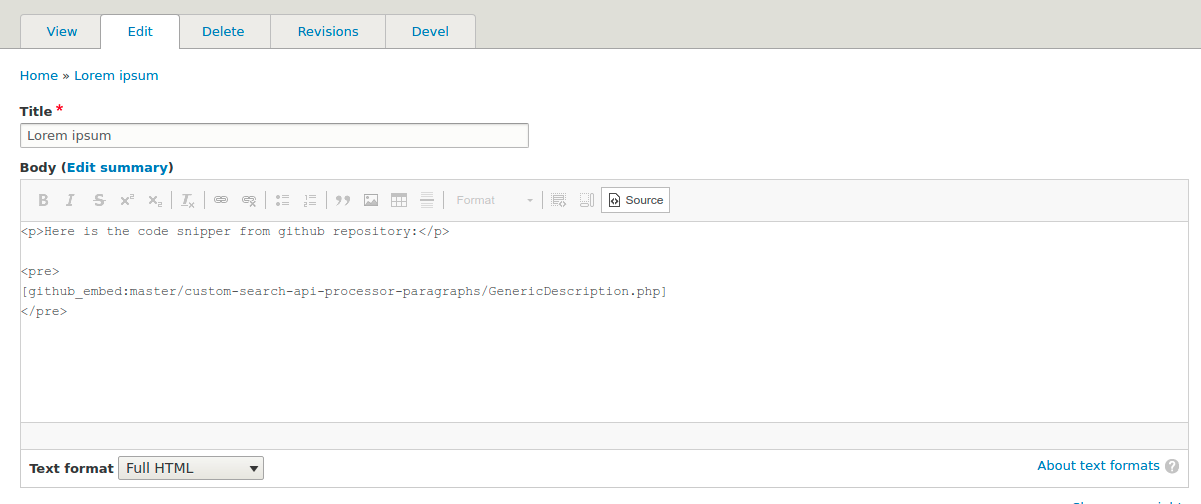Open About text formats link

click(1098, 465)
